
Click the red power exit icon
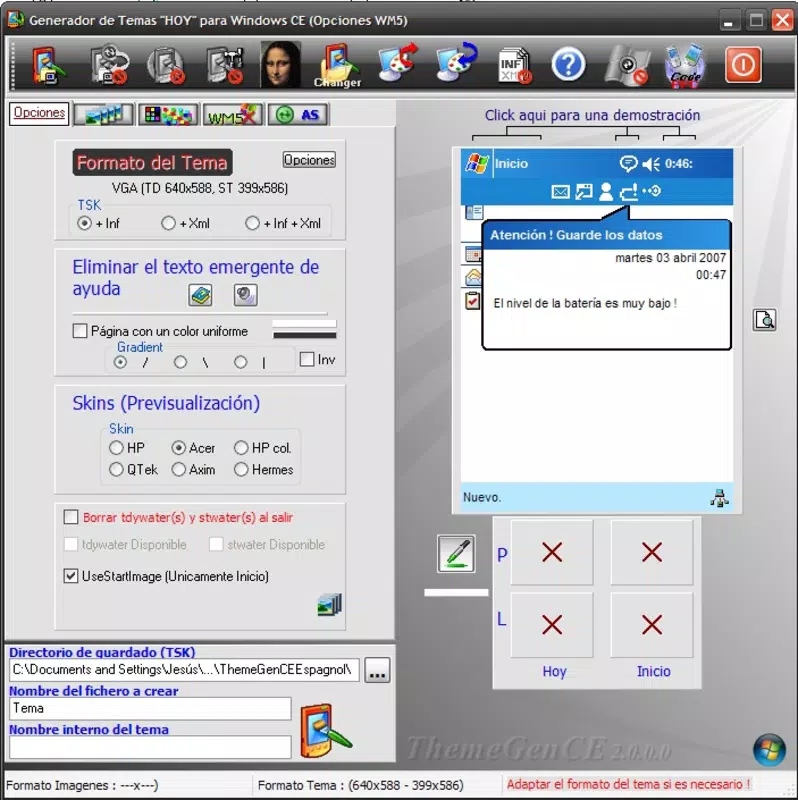tap(743, 65)
